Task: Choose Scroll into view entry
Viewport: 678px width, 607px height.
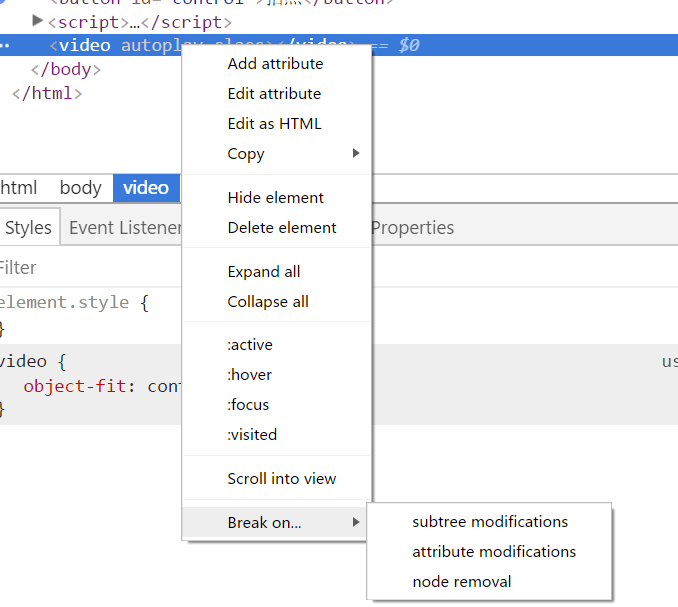Action: tap(281, 479)
